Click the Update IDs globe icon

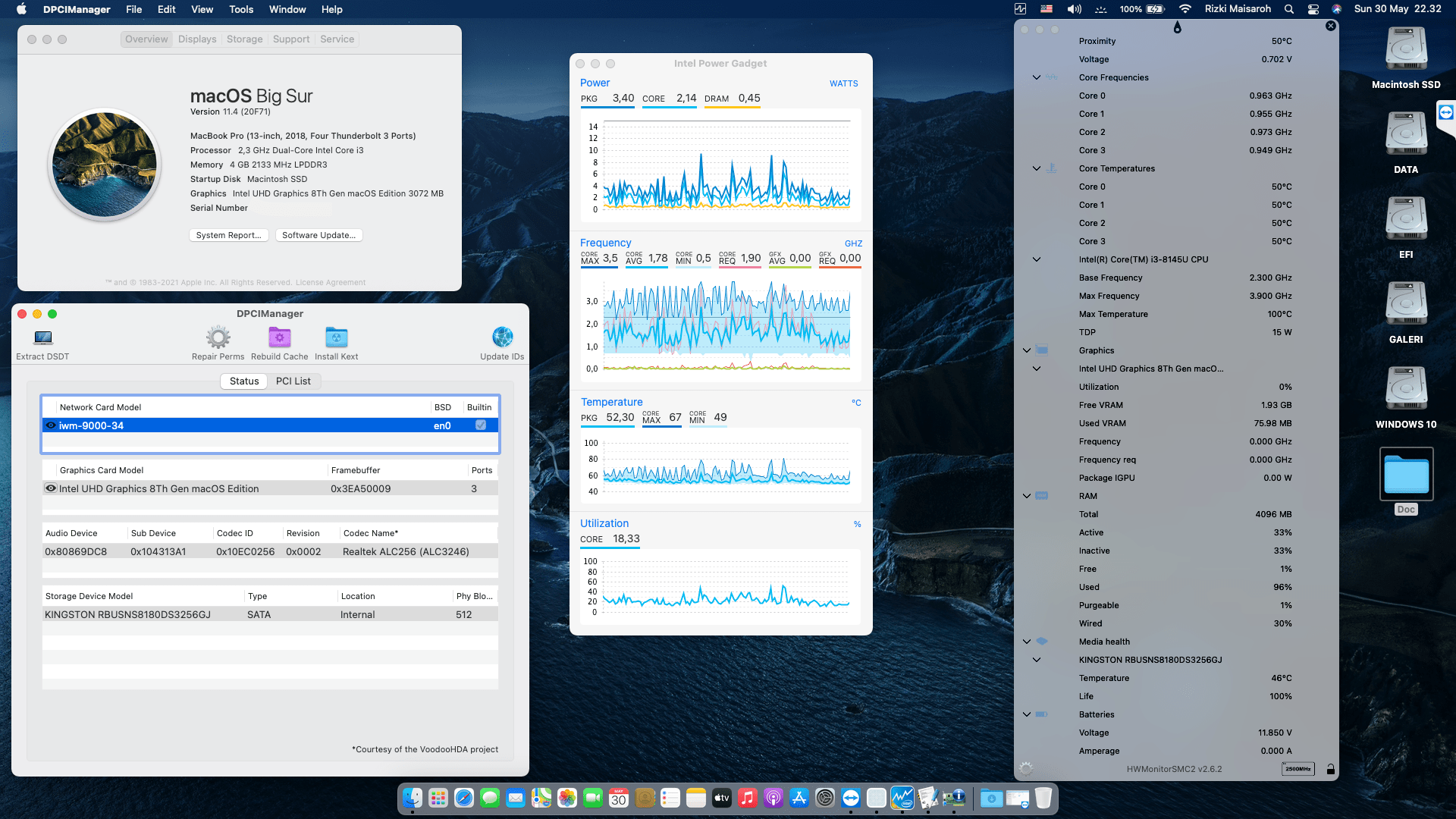point(502,337)
